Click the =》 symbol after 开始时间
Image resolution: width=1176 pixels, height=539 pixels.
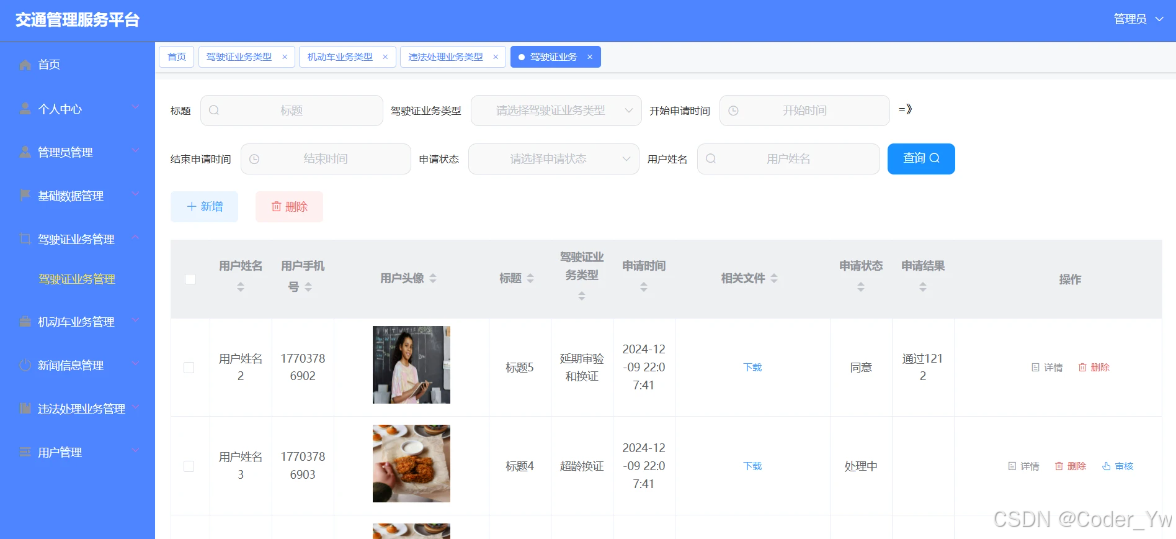(x=905, y=109)
